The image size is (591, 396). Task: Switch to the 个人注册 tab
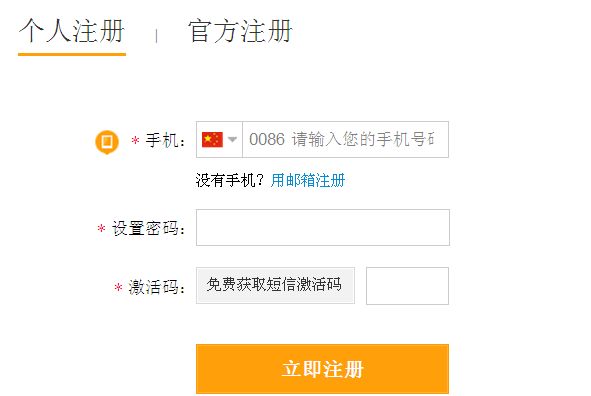tap(72, 31)
